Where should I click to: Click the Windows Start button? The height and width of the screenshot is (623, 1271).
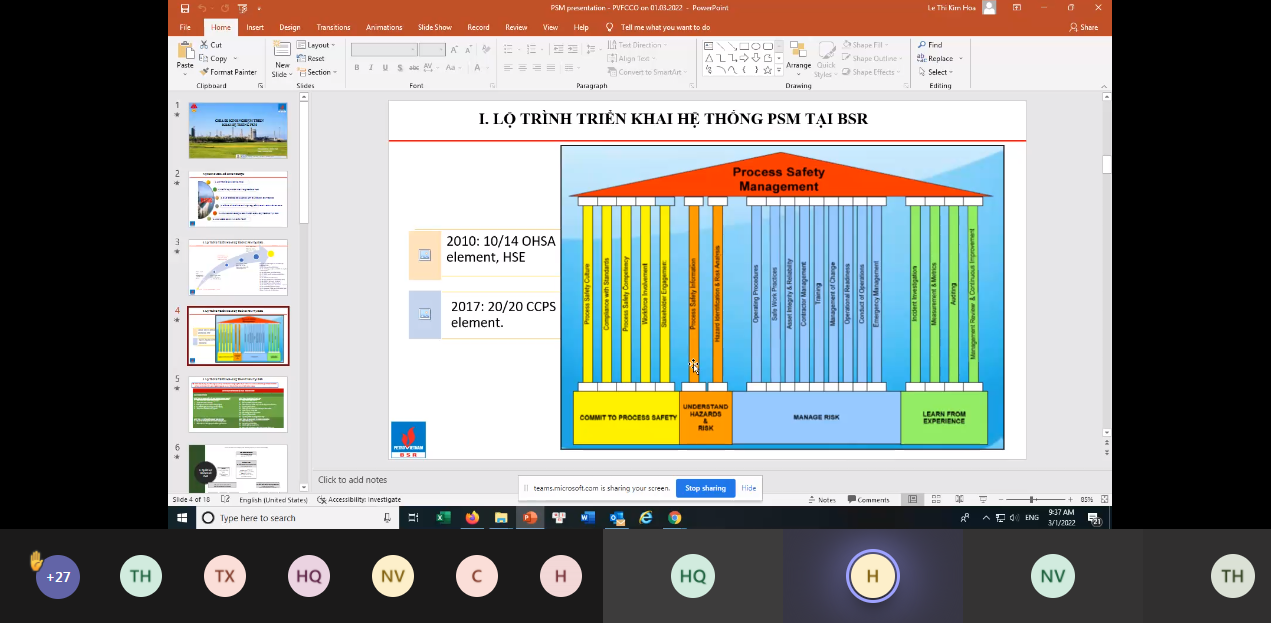point(182,517)
